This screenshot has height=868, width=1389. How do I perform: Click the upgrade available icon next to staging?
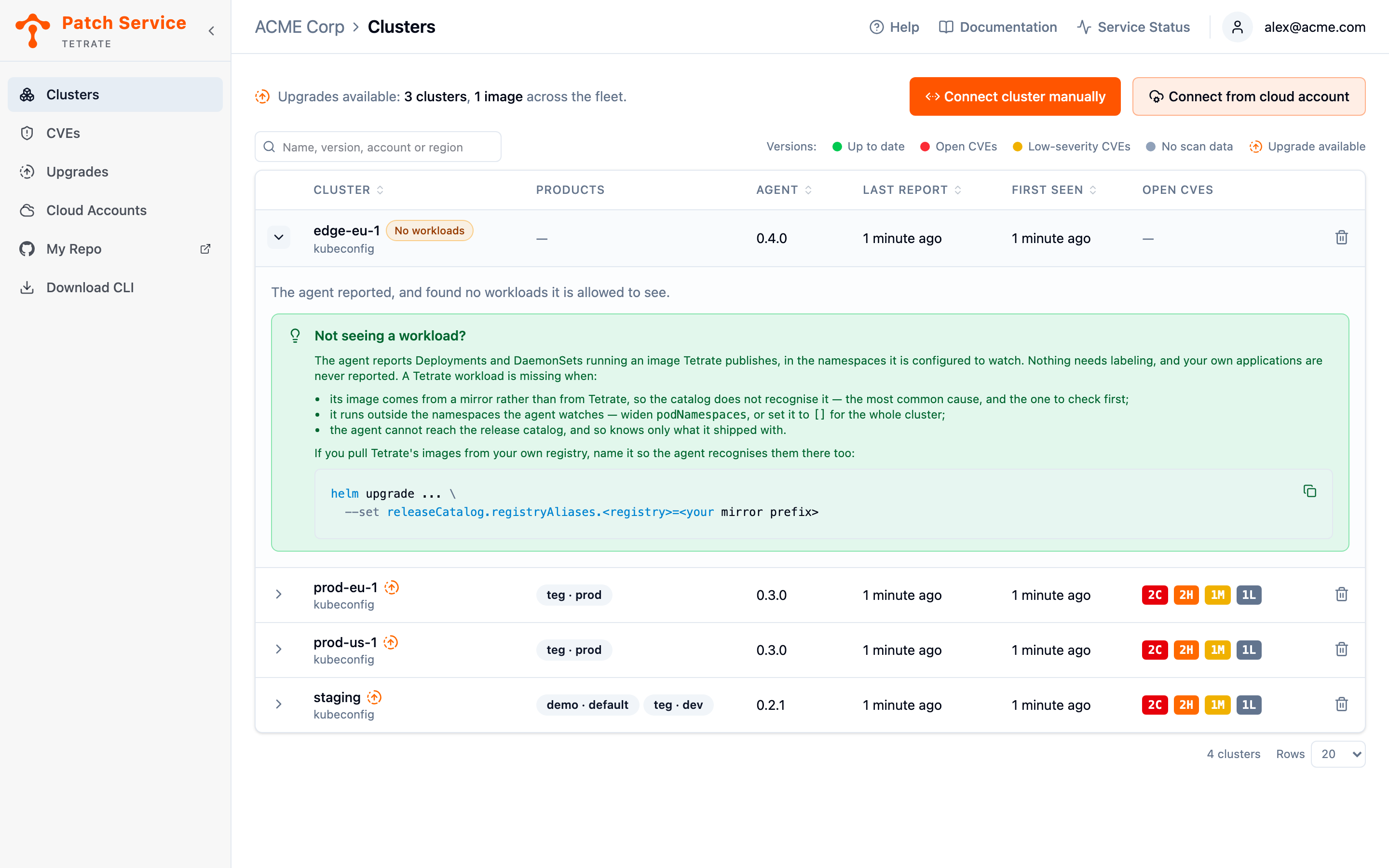click(x=374, y=697)
